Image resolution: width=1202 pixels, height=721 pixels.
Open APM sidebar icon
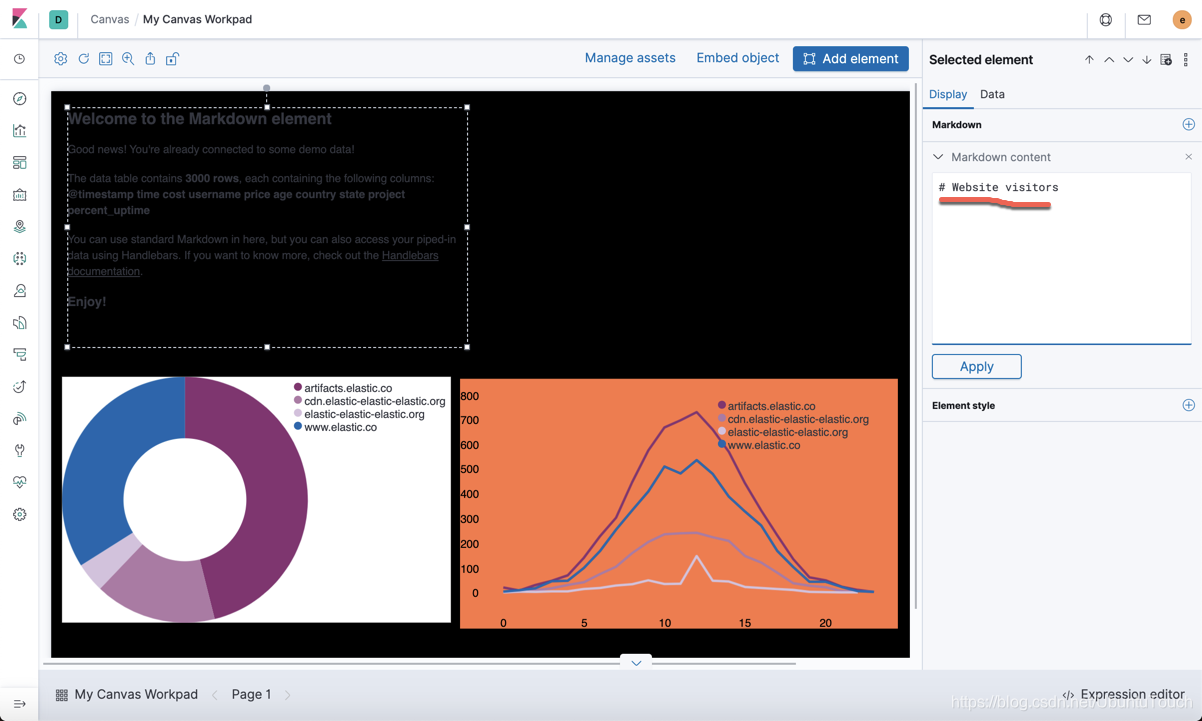(x=19, y=355)
